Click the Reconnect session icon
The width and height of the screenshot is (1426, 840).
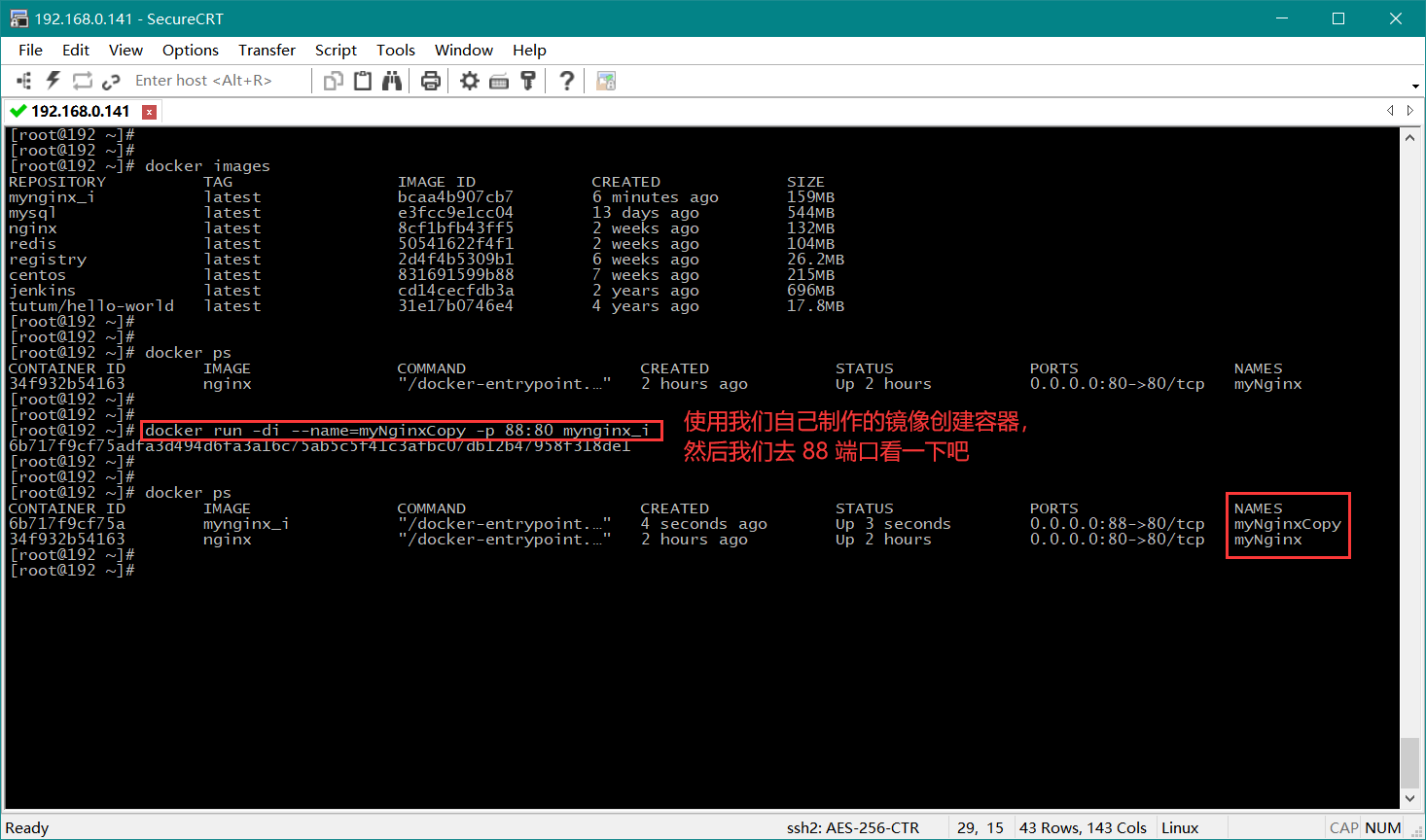point(82,81)
